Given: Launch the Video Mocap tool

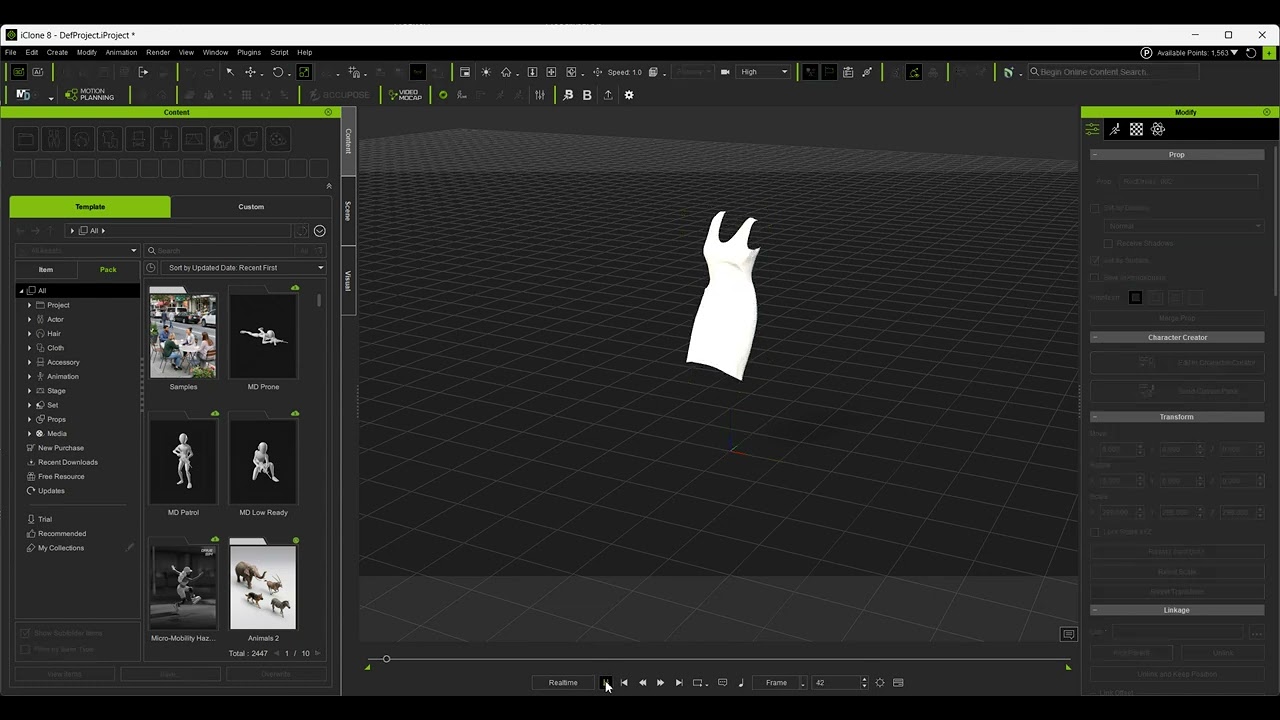Looking at the screenshot, I should (405, 95).
